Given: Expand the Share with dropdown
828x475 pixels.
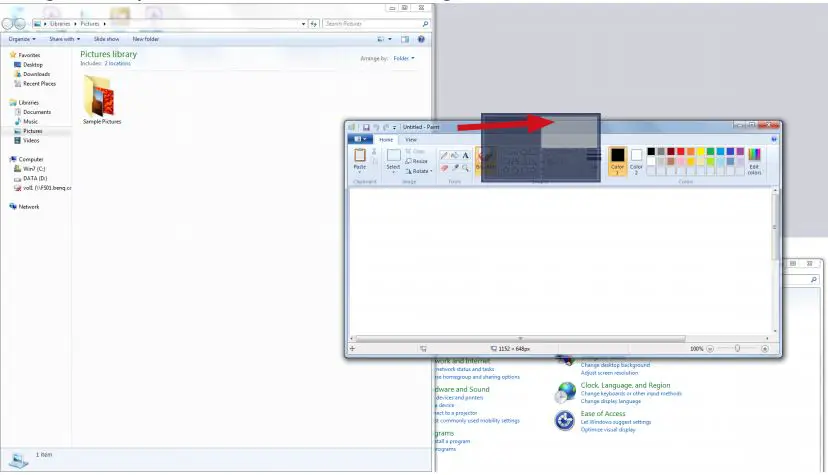Looking at the screenshot, I should [x=63, y=39].
